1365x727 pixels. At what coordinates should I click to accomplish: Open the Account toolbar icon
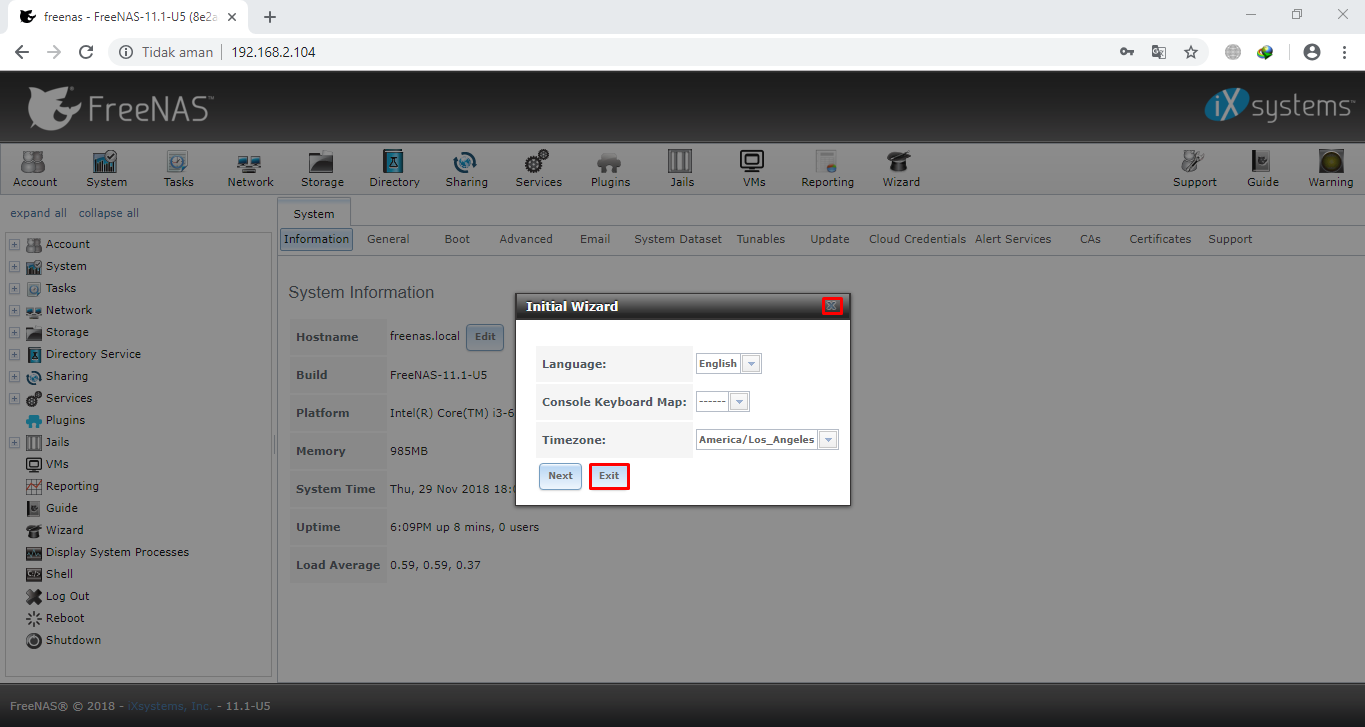(35, 169)
